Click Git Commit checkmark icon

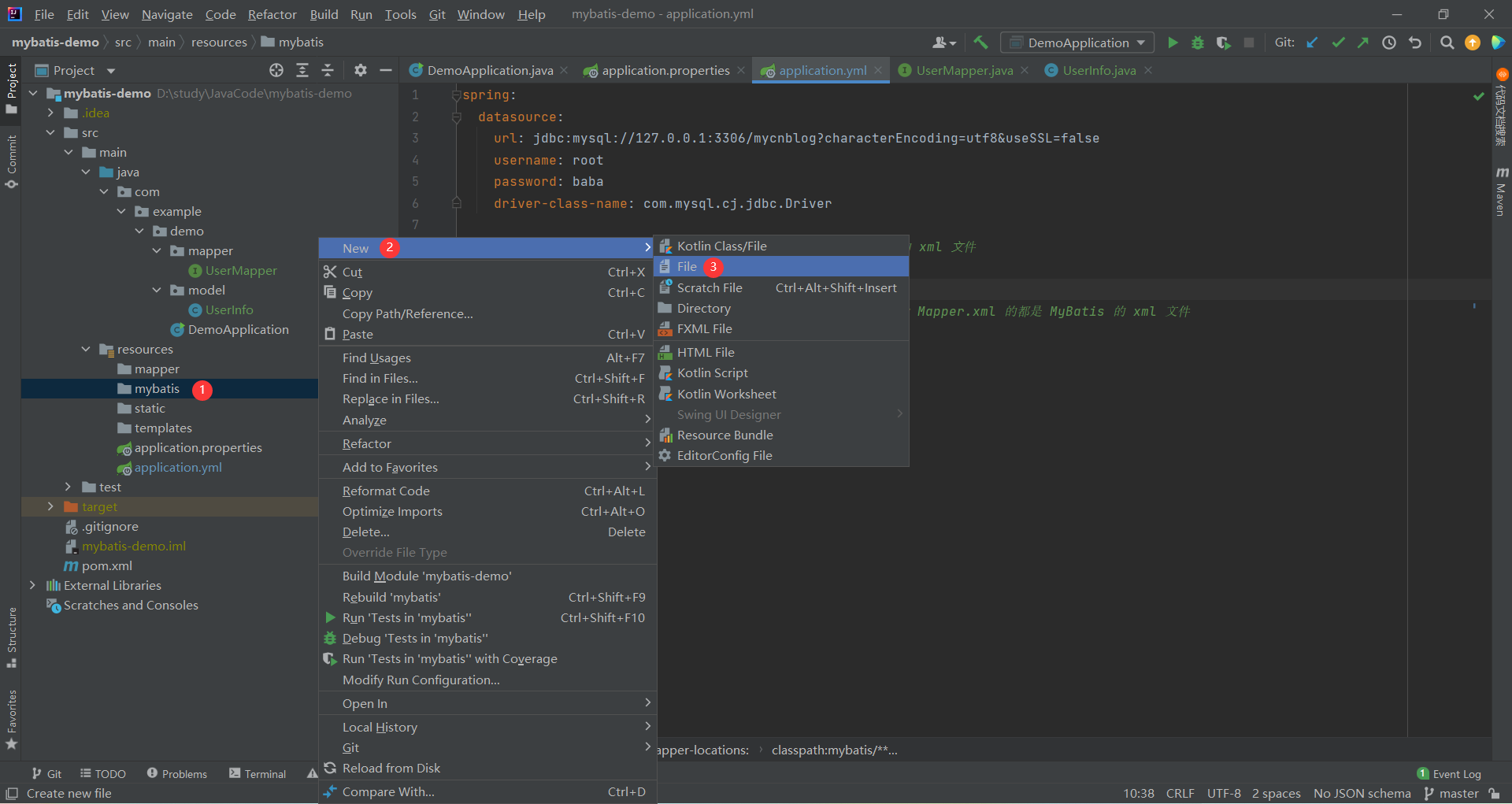point(1338,43)
